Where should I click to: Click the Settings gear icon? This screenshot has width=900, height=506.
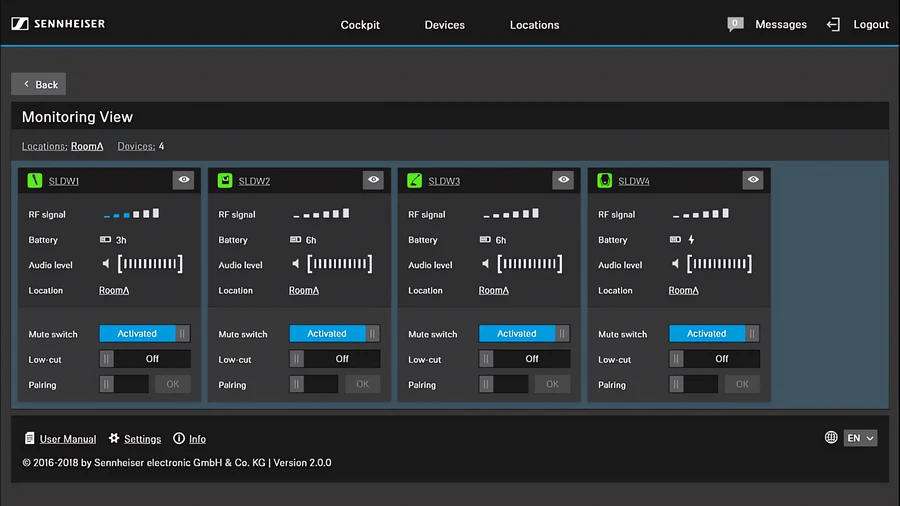(x=114, y=438)
